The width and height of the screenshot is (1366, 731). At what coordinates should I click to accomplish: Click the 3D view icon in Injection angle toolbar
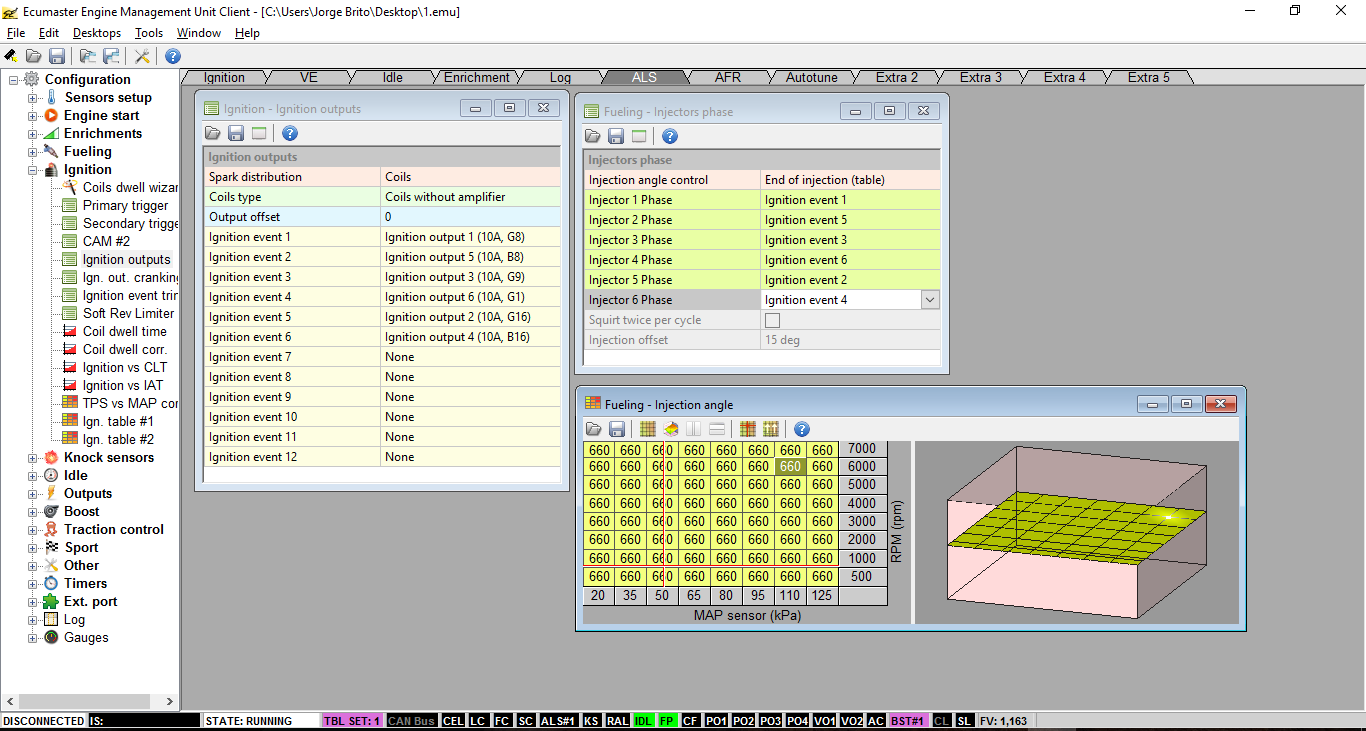click(x=670, y=429)
